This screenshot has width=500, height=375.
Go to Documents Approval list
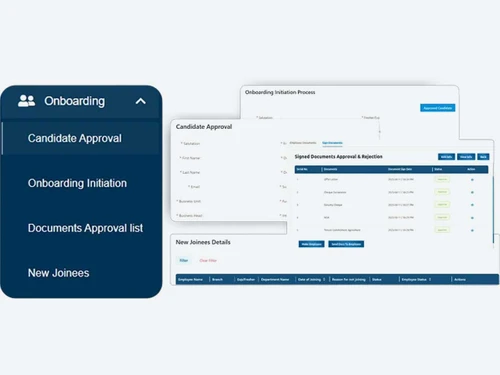(85, 228)
